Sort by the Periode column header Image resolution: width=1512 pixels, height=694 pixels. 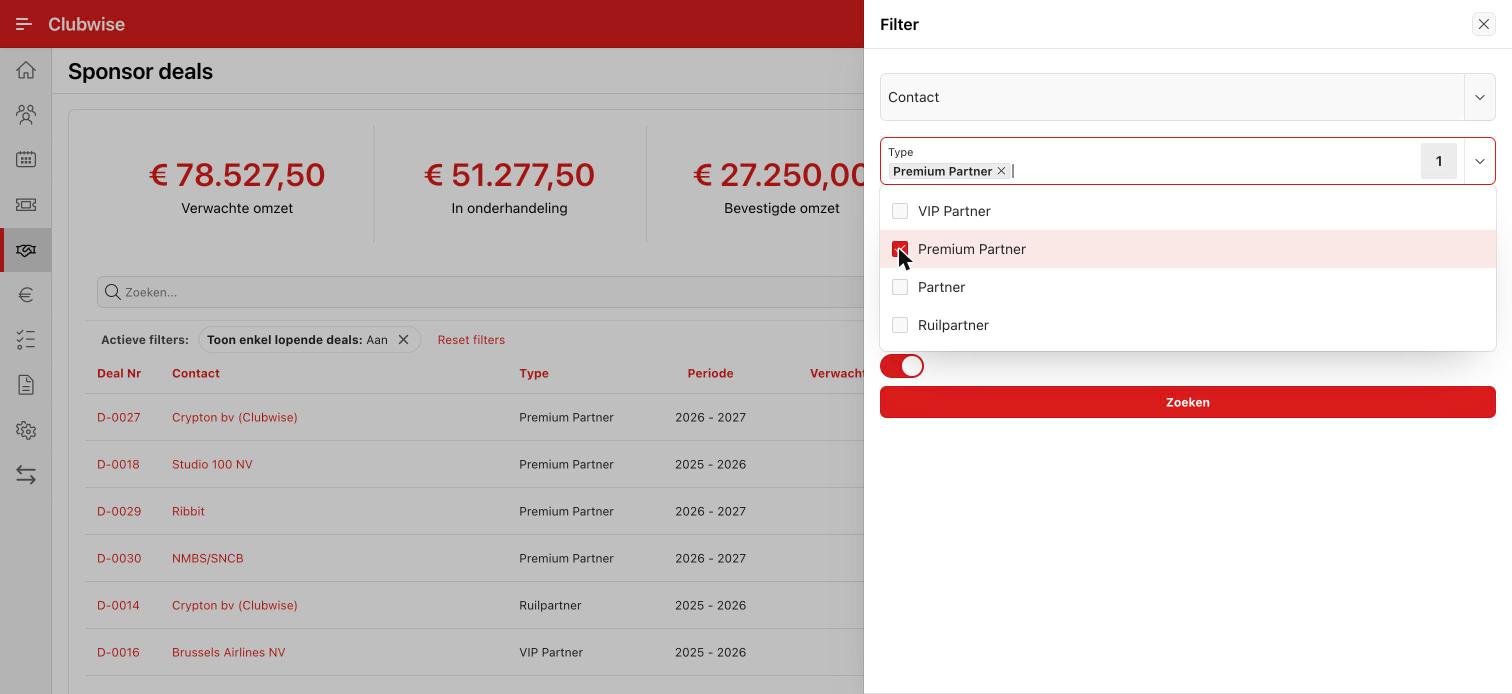[710, 373]
